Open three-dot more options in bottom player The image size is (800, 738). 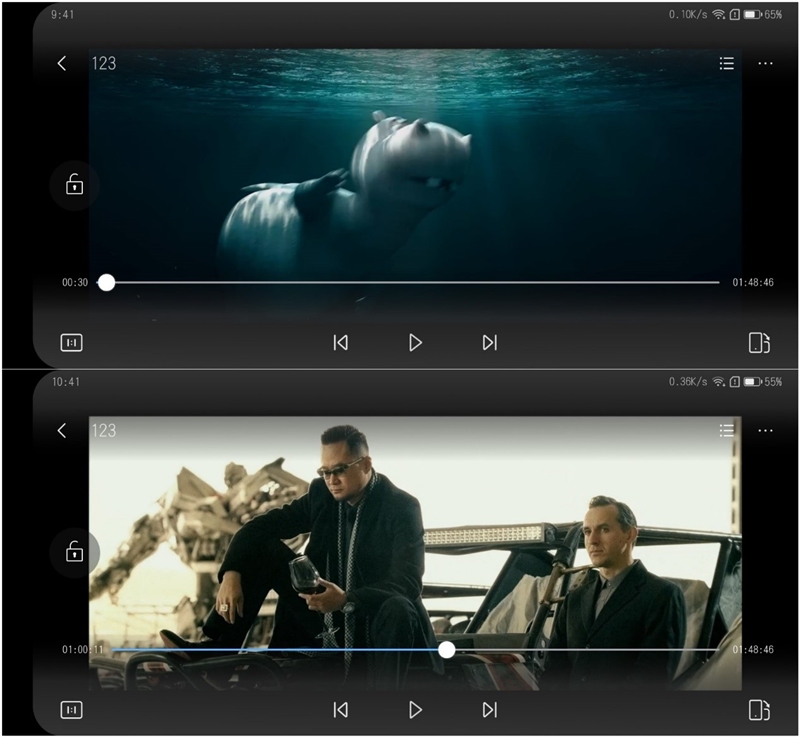click(765, 430)
